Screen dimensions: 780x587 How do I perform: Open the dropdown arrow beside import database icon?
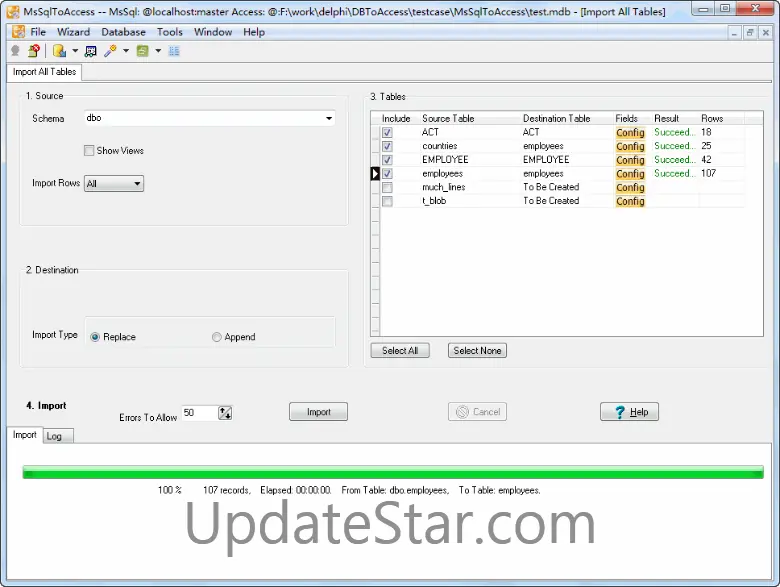coord(75,51)
